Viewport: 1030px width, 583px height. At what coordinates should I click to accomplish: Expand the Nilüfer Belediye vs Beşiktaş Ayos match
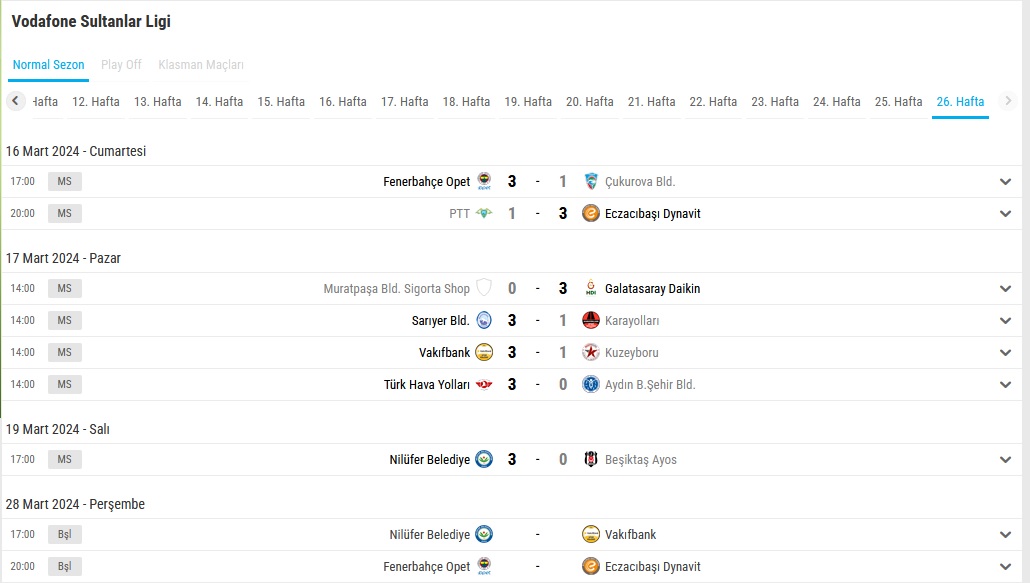[x=1005, y=460]
